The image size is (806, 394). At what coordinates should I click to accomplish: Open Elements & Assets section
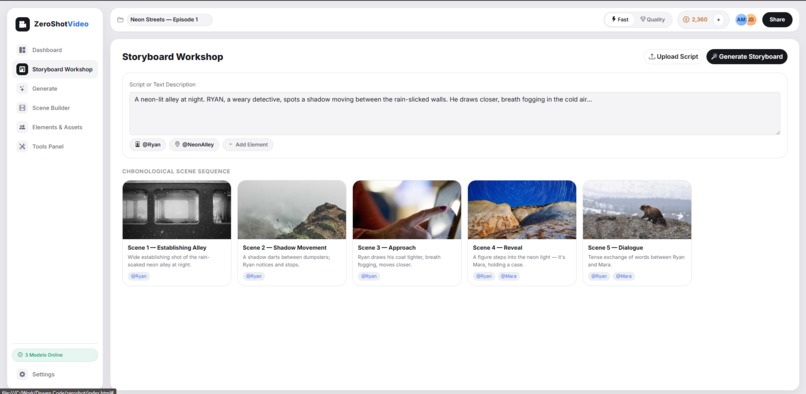tap(54, 127)
